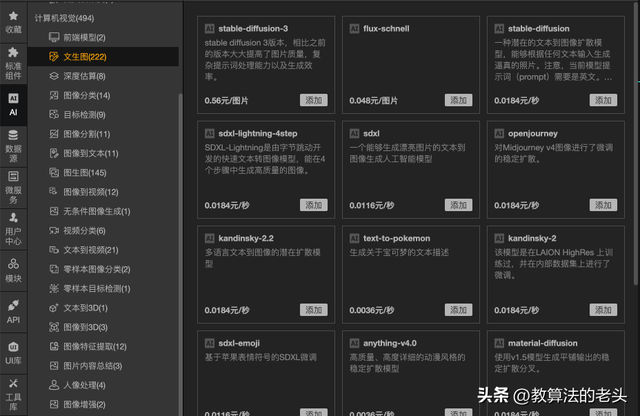This screenshot has width=640, height=416.
Task: Click the icon beside 文生图(222)
Action: pyautogui.click(x=54, y=57)
